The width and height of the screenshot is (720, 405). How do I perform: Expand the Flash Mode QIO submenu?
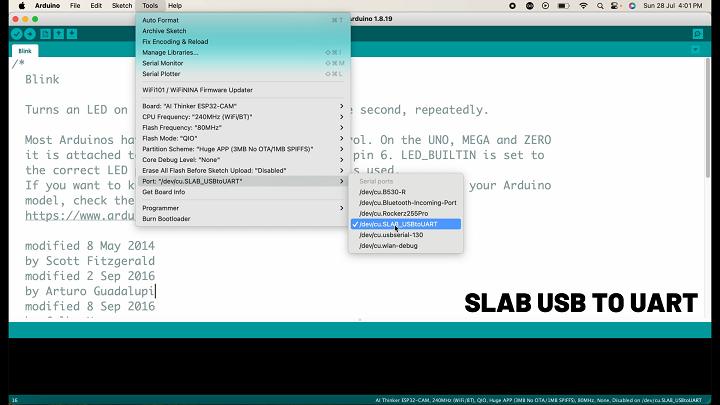click(x=242, y=138)
